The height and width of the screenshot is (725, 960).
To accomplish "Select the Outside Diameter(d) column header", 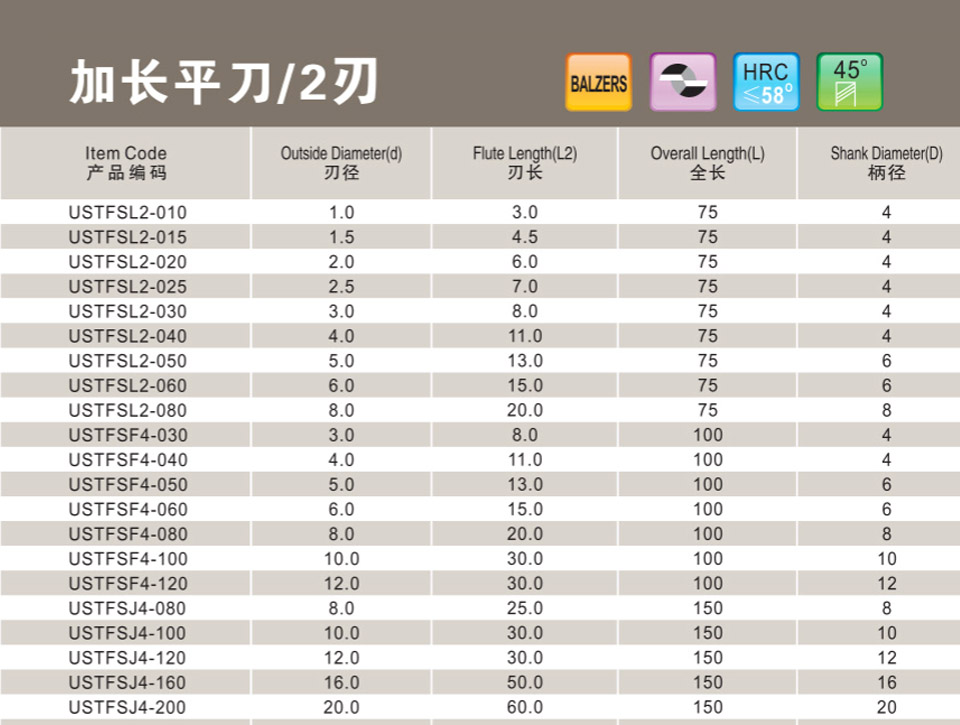I will [341, 162].
